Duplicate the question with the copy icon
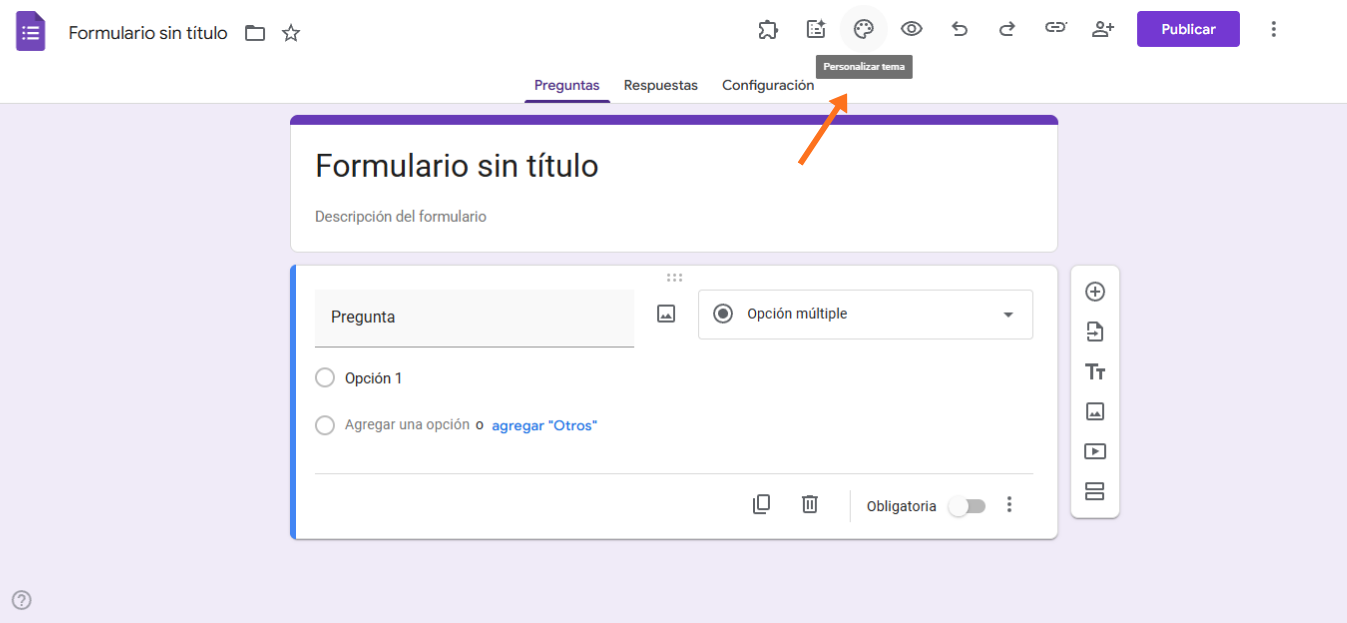The width and height of the screenshot is (1347, 623). pos(761,504)
